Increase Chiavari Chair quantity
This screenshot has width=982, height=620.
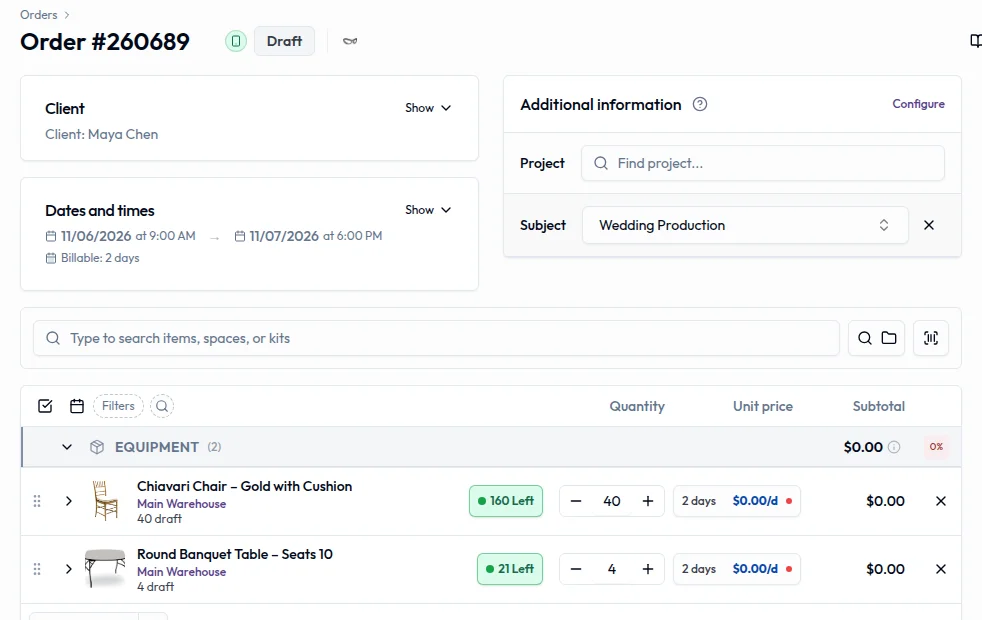tap(648, 501)
